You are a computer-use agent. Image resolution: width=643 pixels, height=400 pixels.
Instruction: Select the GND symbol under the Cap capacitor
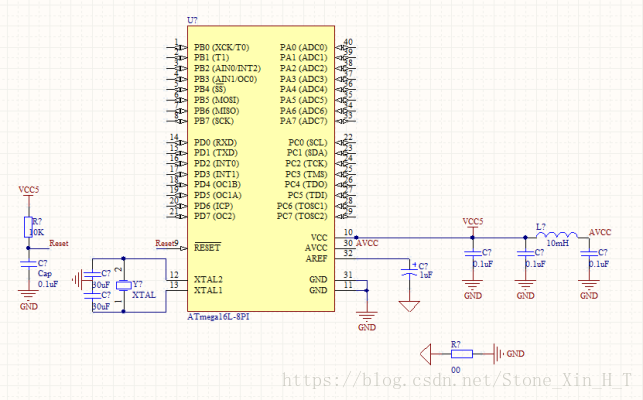(28, 295)
